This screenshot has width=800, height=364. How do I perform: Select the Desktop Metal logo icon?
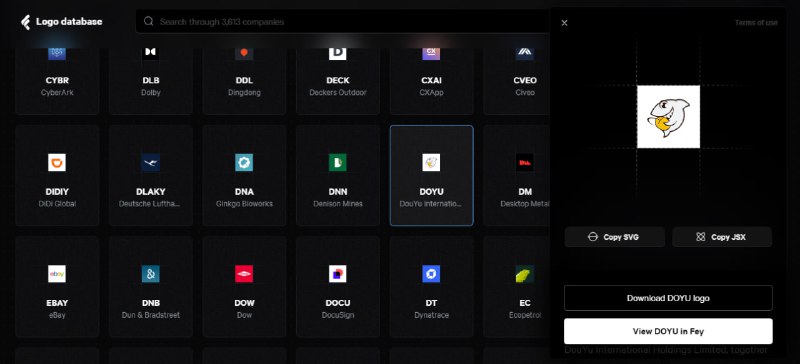(524, 162)
